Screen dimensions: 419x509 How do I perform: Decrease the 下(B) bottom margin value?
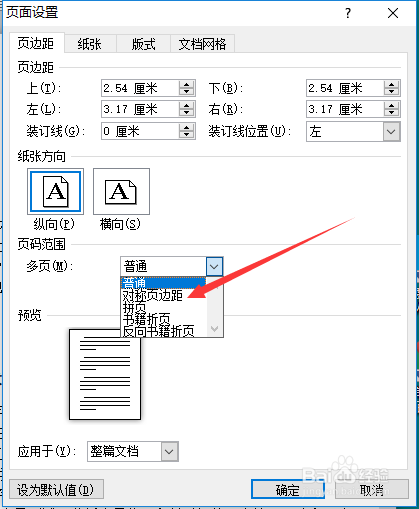coord(392,92)
